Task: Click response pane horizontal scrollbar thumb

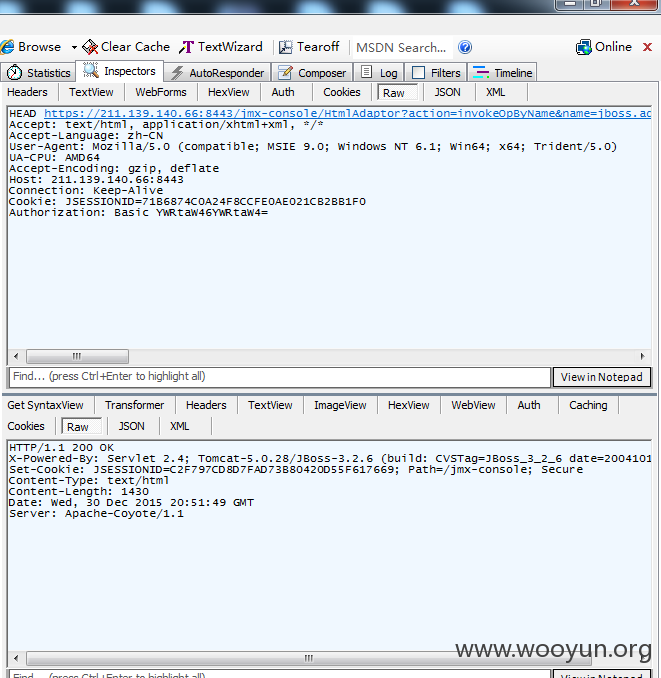Action: tap(308, 659)
